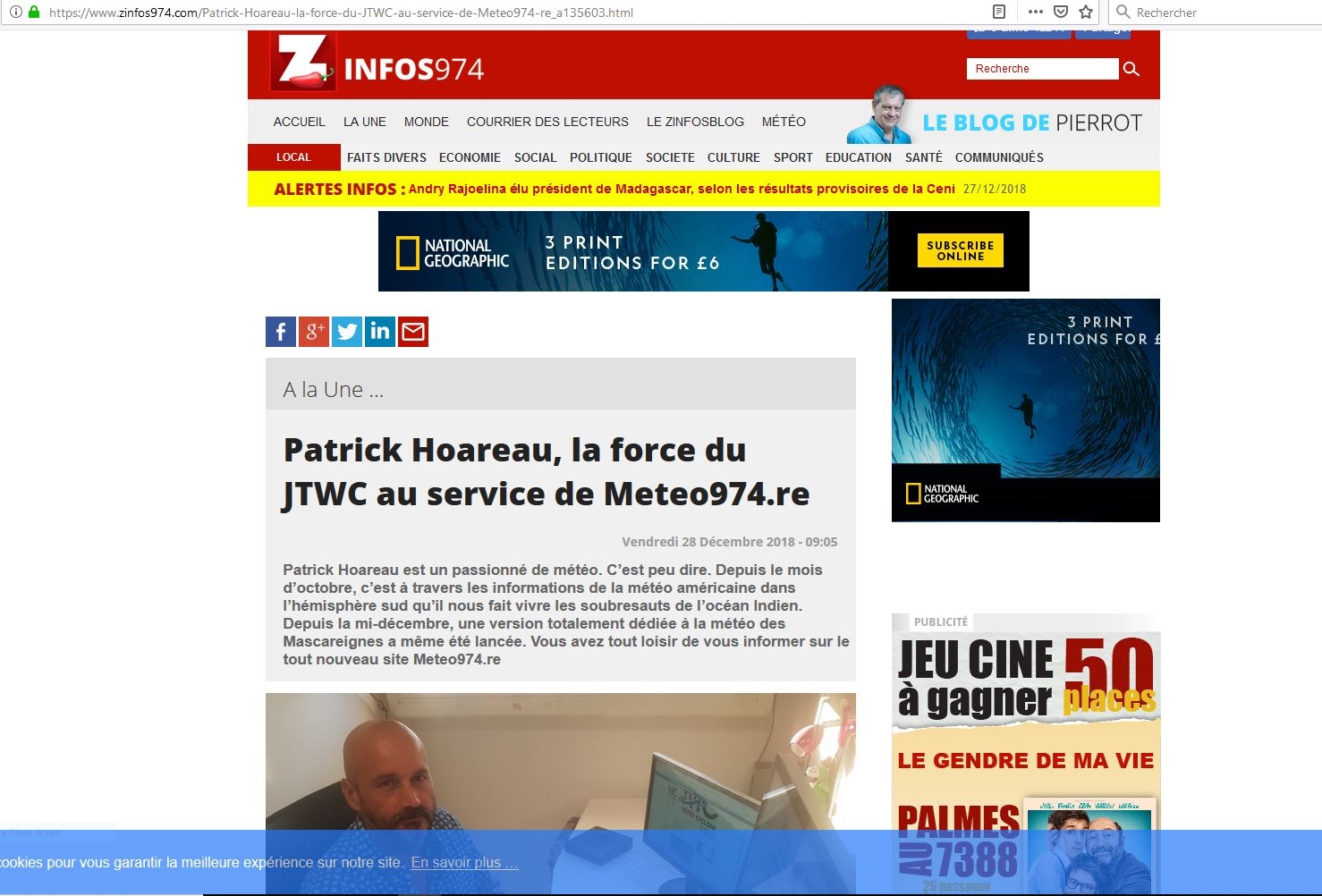This screenshot has height=896, width=1322.
Task: Open SOCIAL category
Action: pos(535,157)
